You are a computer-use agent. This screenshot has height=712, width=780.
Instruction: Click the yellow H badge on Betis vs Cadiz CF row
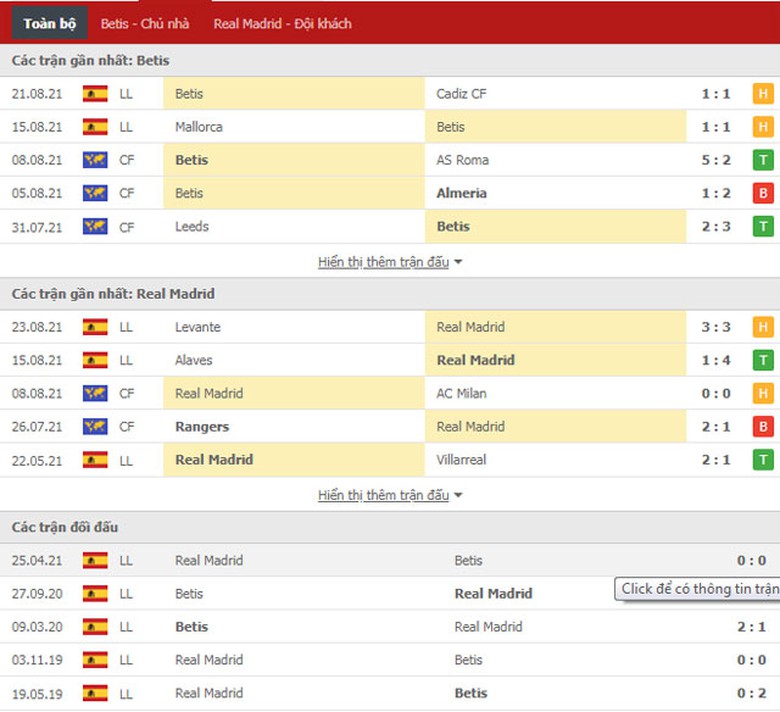tap(763, 94)
